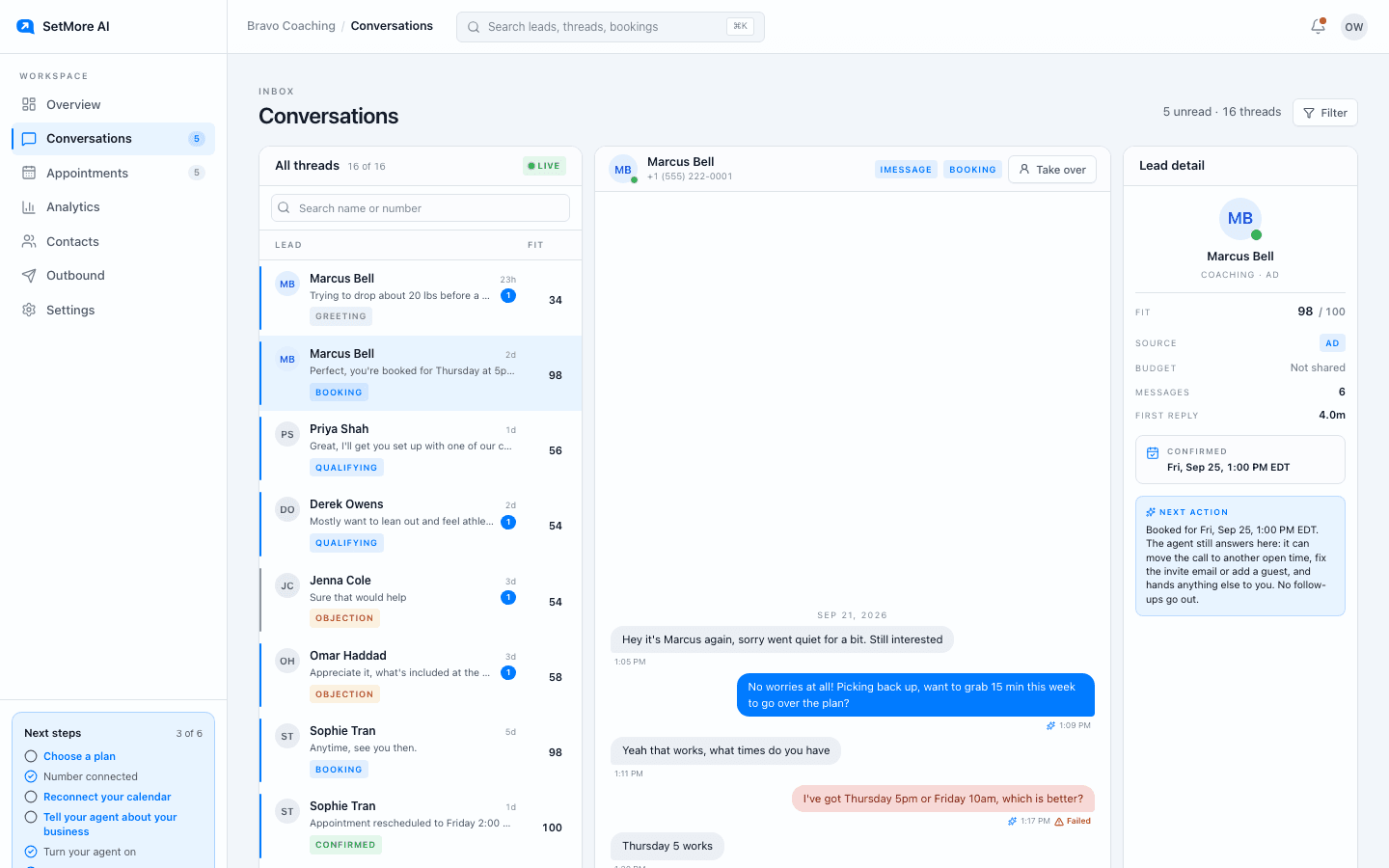Open Reconnect your calendar link
Image resolution: width=1389 pixels, height=868 pixels.
107,797
